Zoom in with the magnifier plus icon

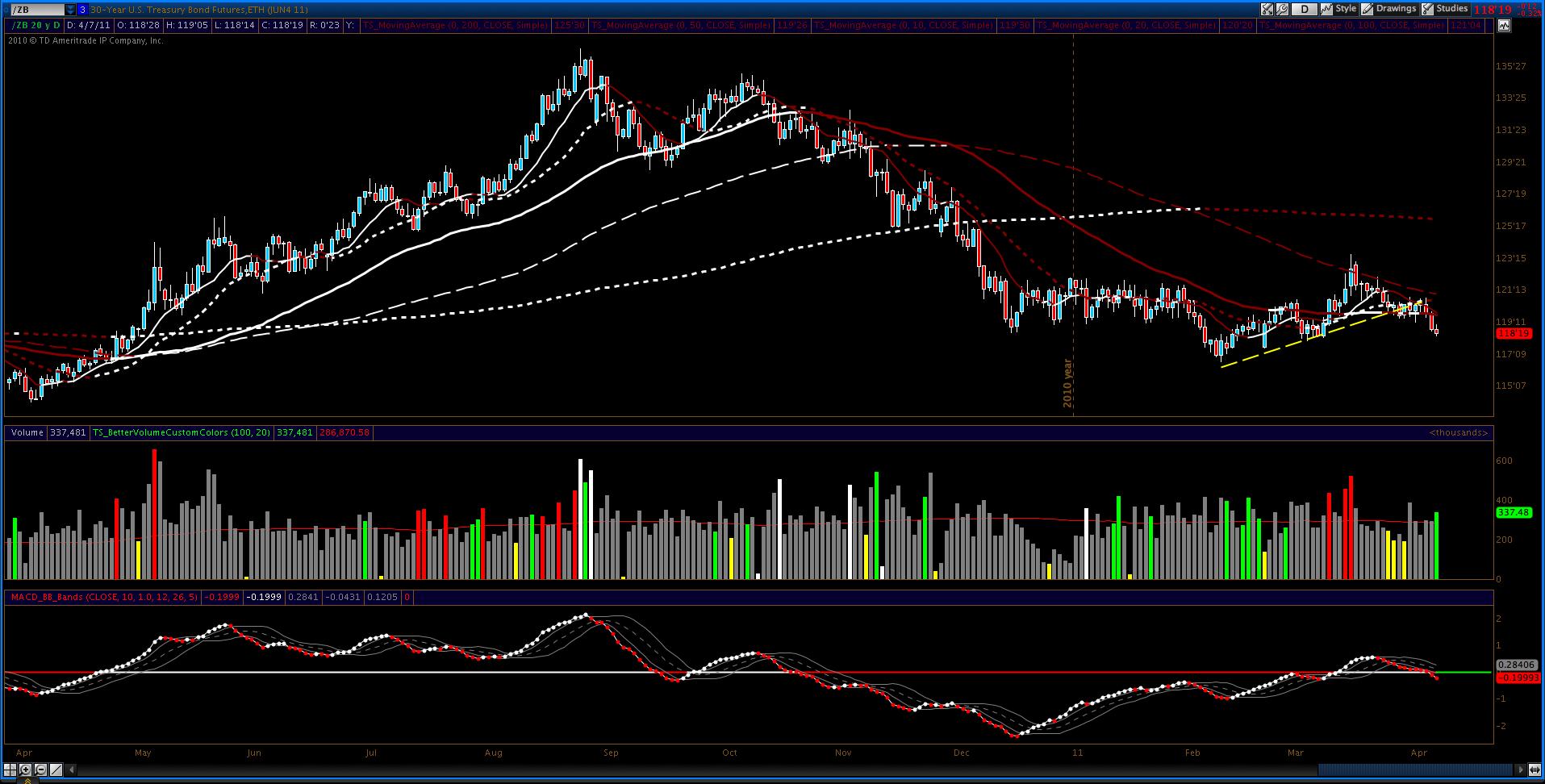point(25,769)
